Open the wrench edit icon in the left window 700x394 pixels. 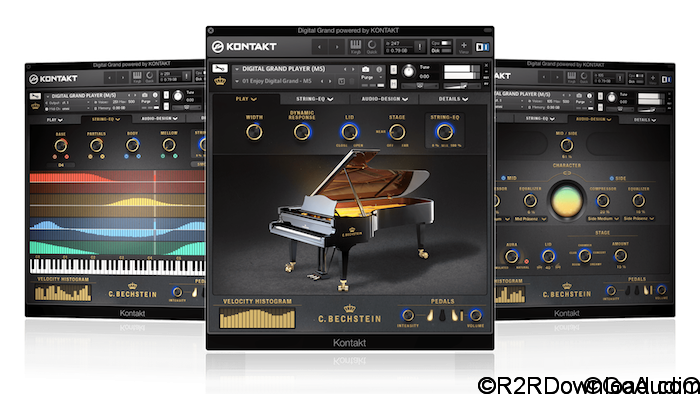[35, 96]
